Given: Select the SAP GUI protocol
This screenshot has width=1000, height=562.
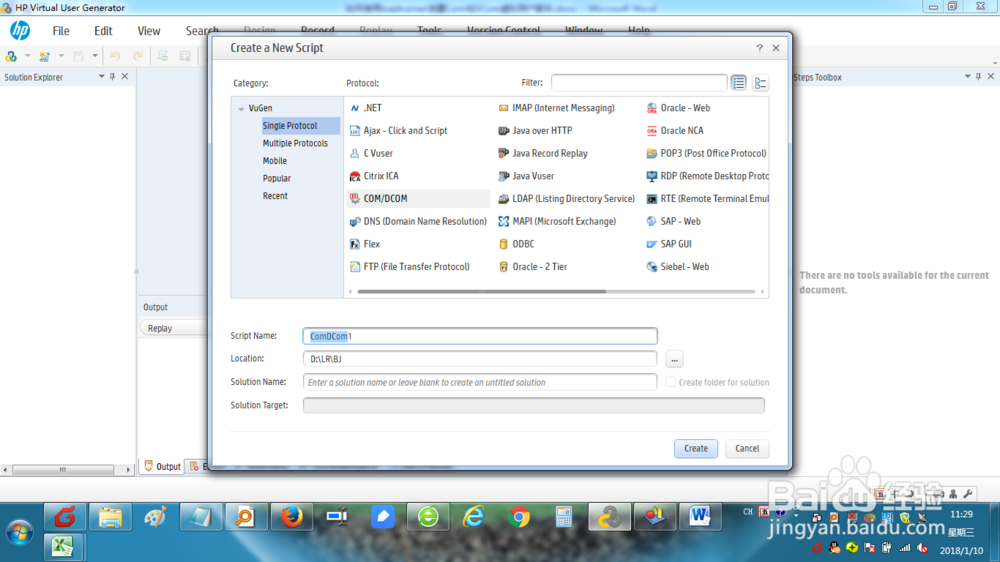Looking at the screenshot, I should click(668, 244).
